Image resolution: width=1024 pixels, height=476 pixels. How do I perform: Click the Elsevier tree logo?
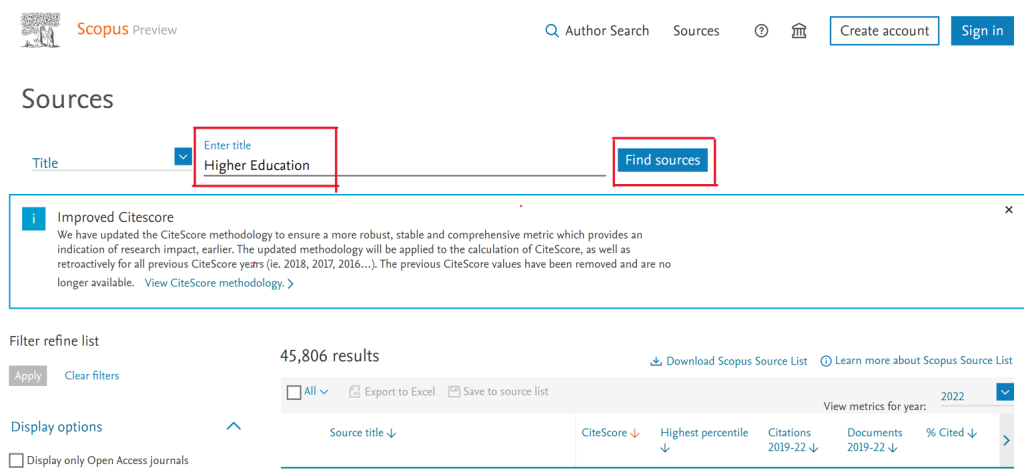(42, 30)
